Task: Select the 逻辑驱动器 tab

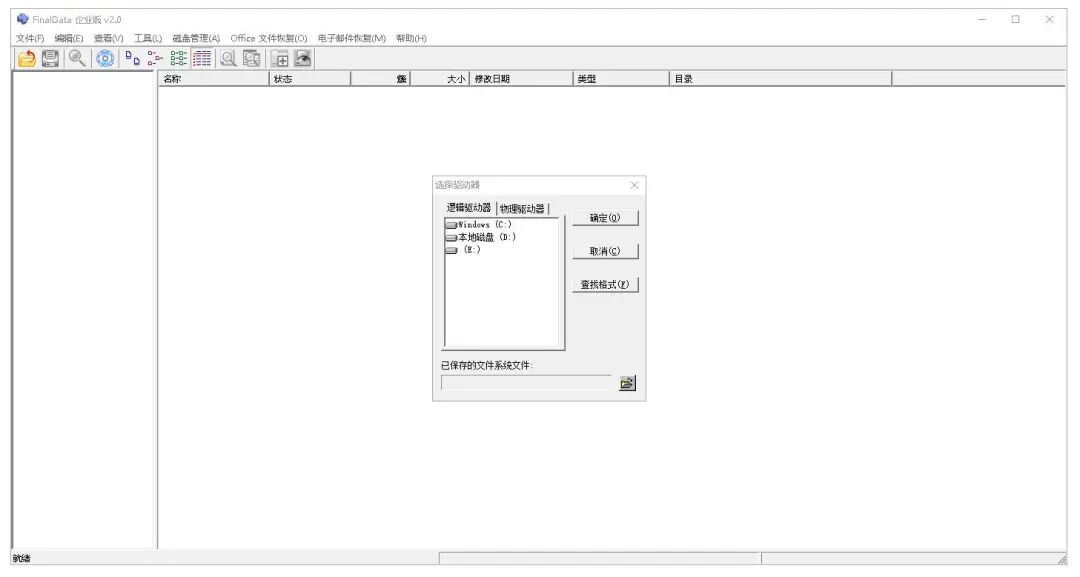Action: (468, 207)
